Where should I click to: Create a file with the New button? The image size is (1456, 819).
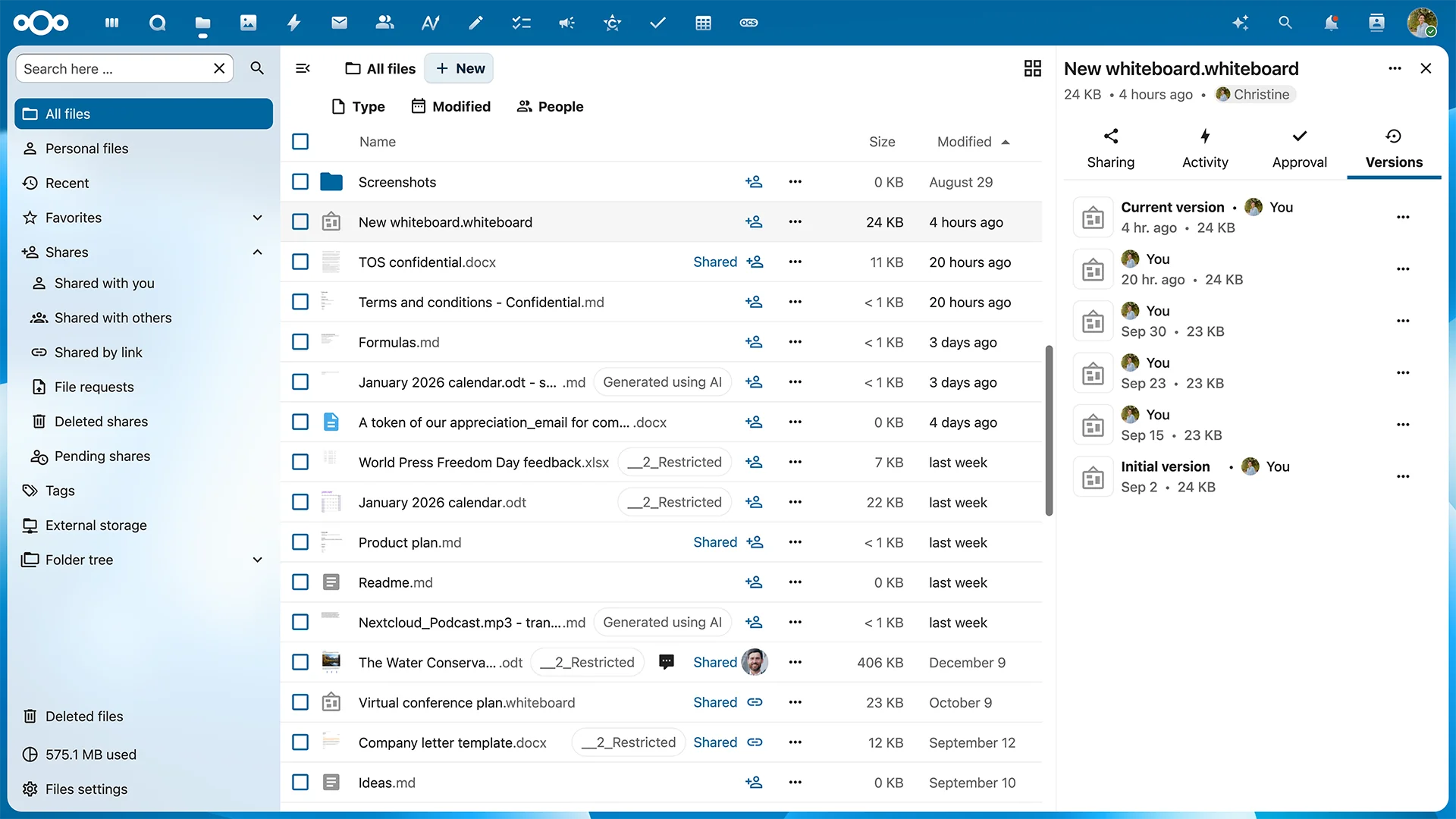(459, 68)
